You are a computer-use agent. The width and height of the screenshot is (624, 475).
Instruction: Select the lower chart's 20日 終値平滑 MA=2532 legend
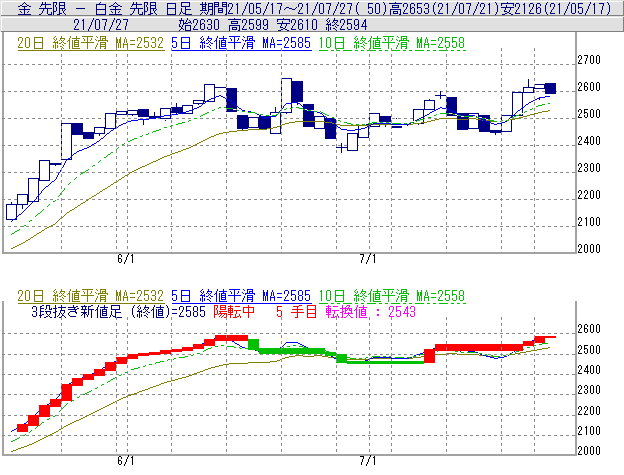[x=90, y=296]
